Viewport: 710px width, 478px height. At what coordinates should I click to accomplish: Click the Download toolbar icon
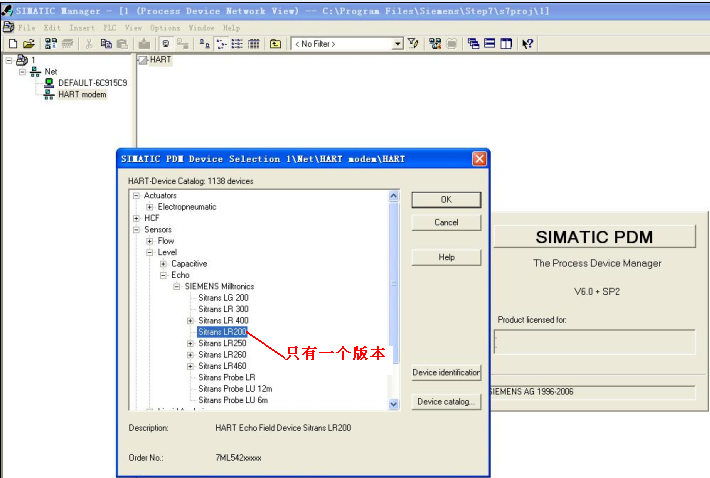[x=144, y=43]
